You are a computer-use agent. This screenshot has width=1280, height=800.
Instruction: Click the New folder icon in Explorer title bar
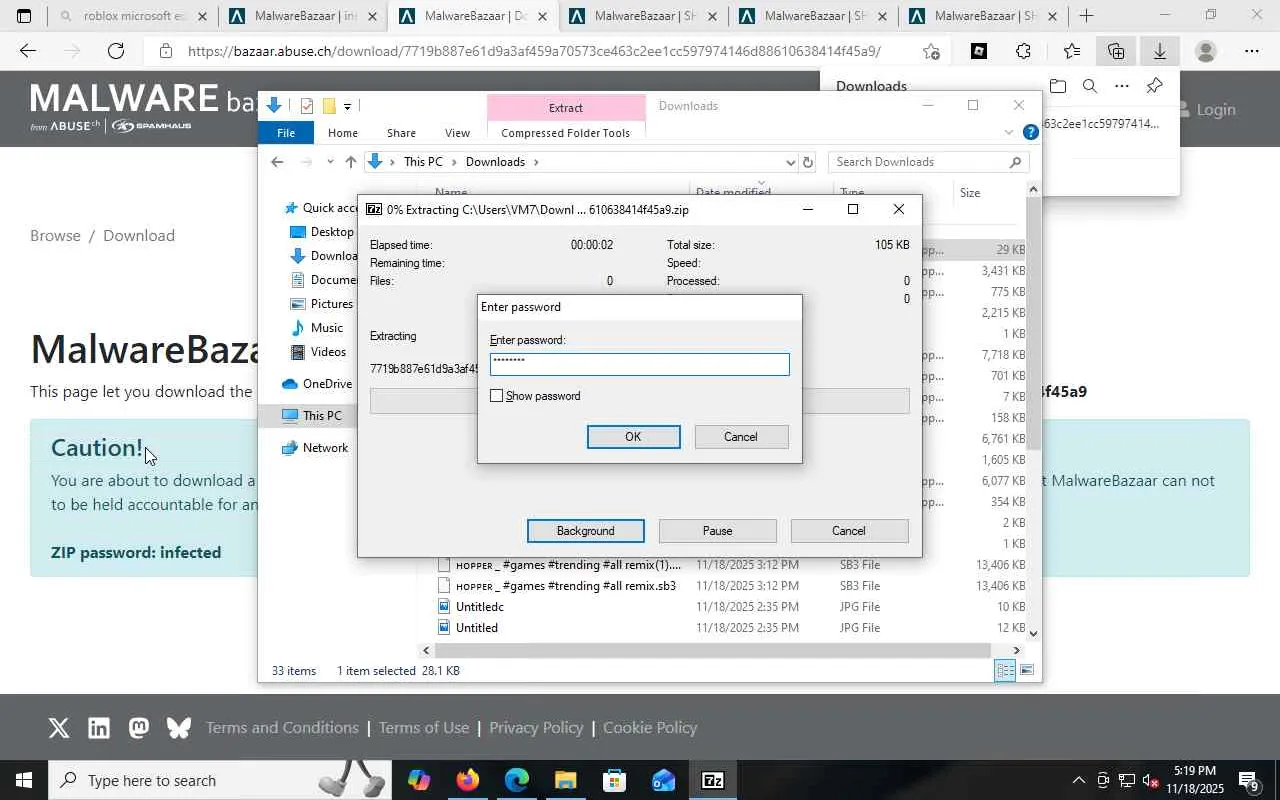328,106
